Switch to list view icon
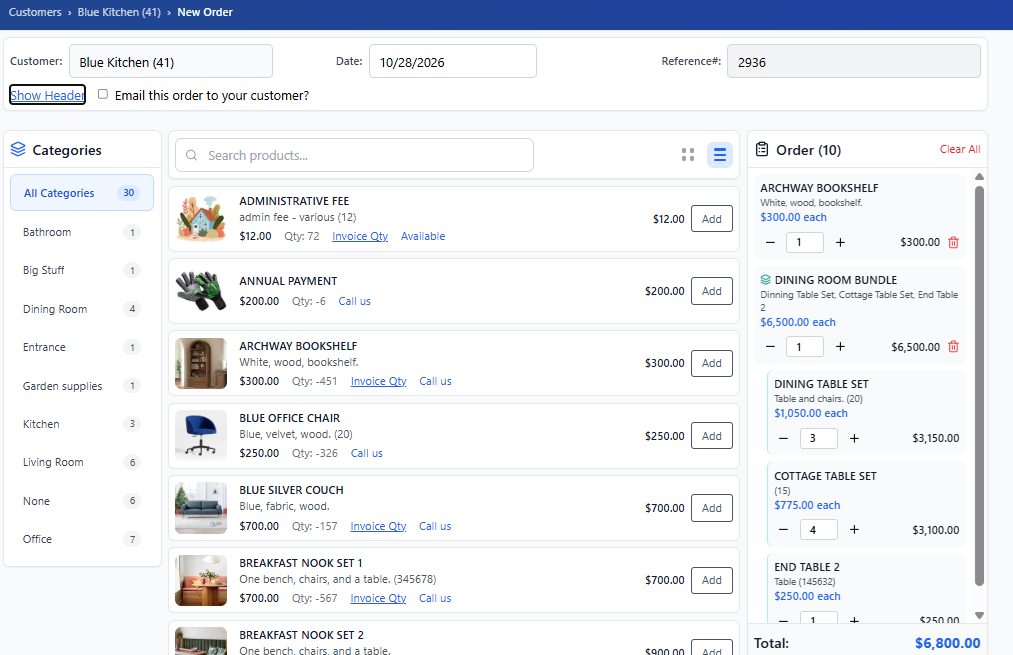This screenshot has width=1013, height=655. [720, 155]
